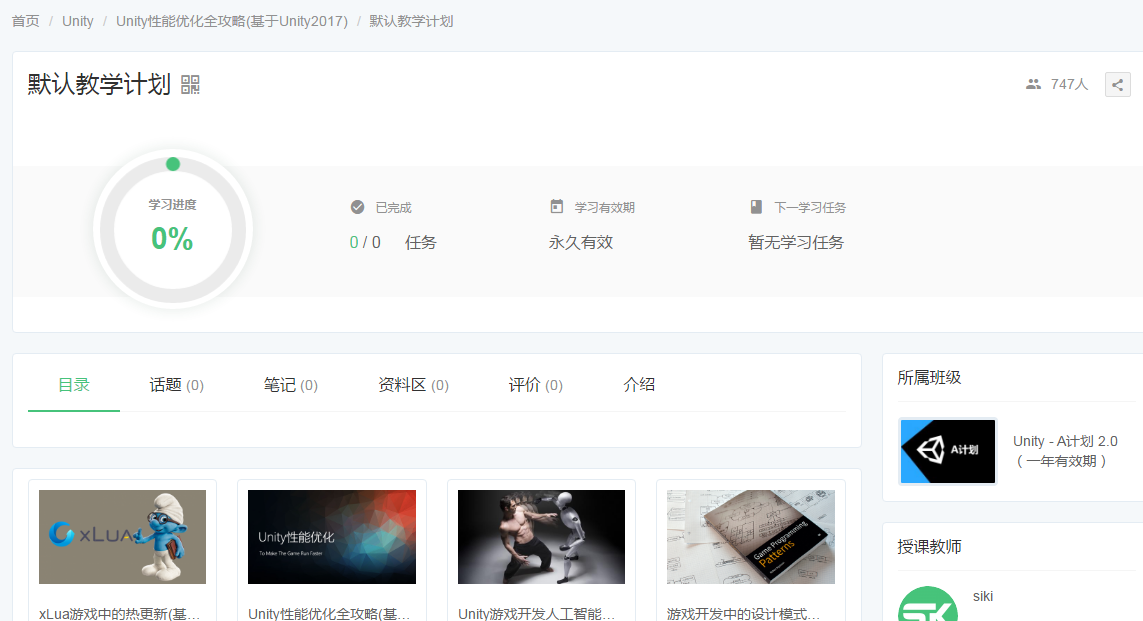Click the book icon beside 下一学习任务
This screenshot has height=621, width=1143.
pos(756,207)
